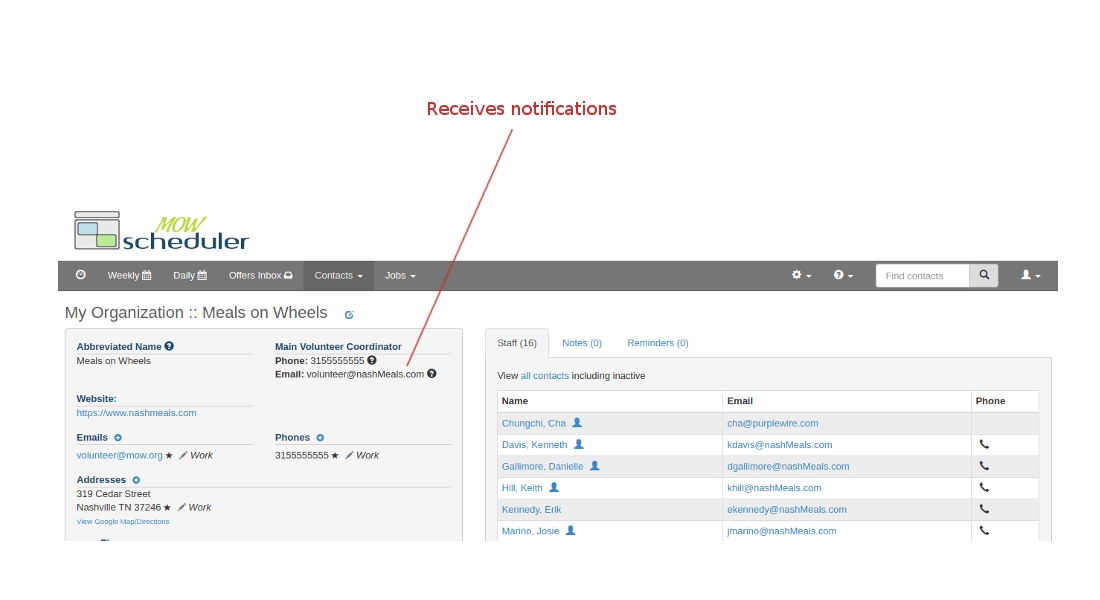Image resolution: width=1100 pixels, height=600 pixels.
Task: Show help for Abbreviated Name
Action: [169, 346]
